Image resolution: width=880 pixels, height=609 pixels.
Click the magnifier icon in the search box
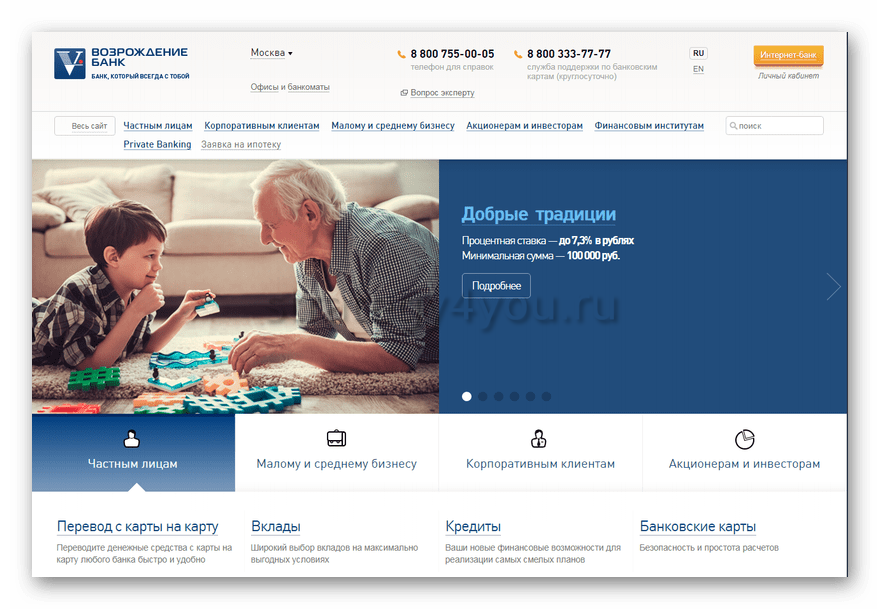click(x=733, y=126)
